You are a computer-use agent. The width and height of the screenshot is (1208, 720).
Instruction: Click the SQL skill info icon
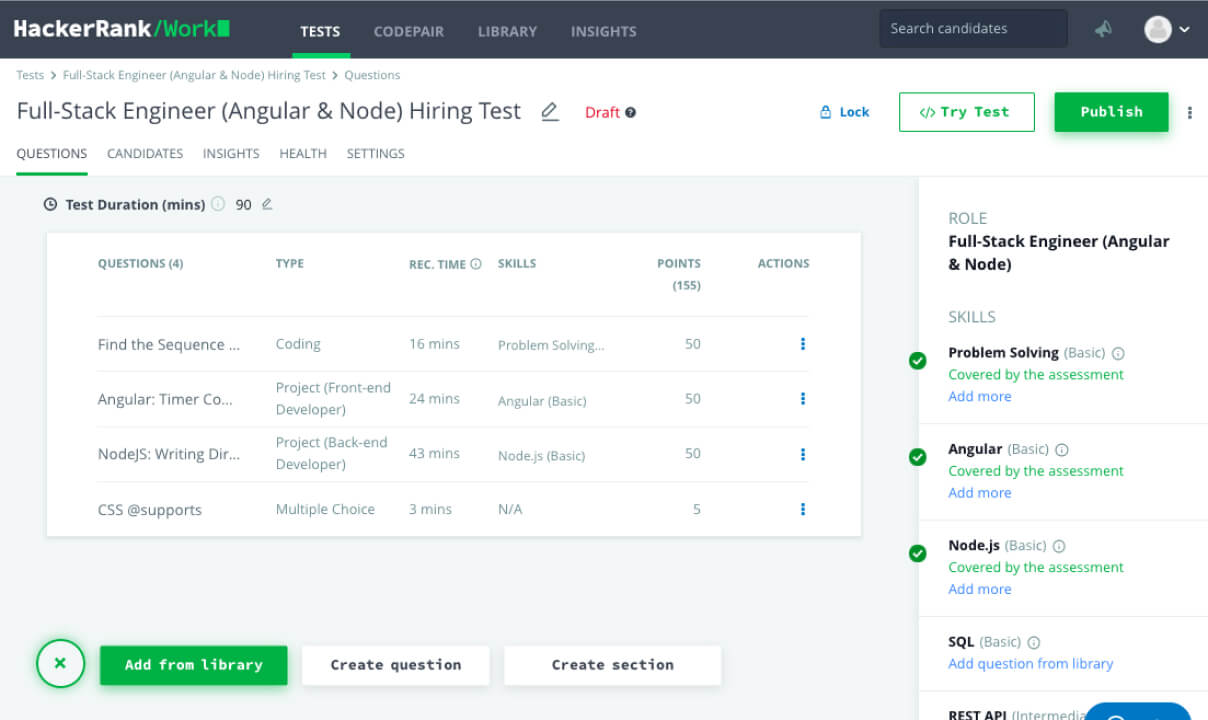coord(1034,642)
